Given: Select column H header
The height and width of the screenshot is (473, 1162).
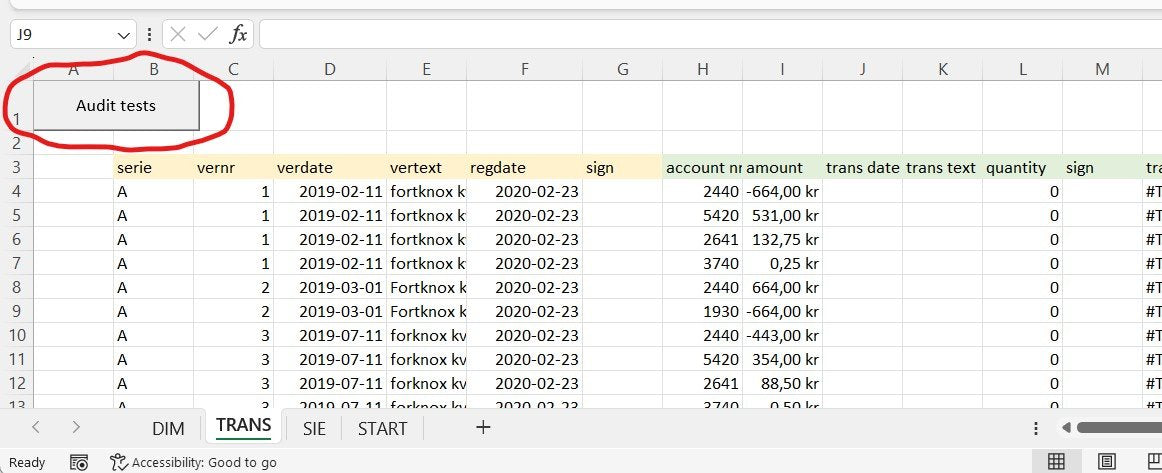Looking at the screenshot, I should (702, 69).
